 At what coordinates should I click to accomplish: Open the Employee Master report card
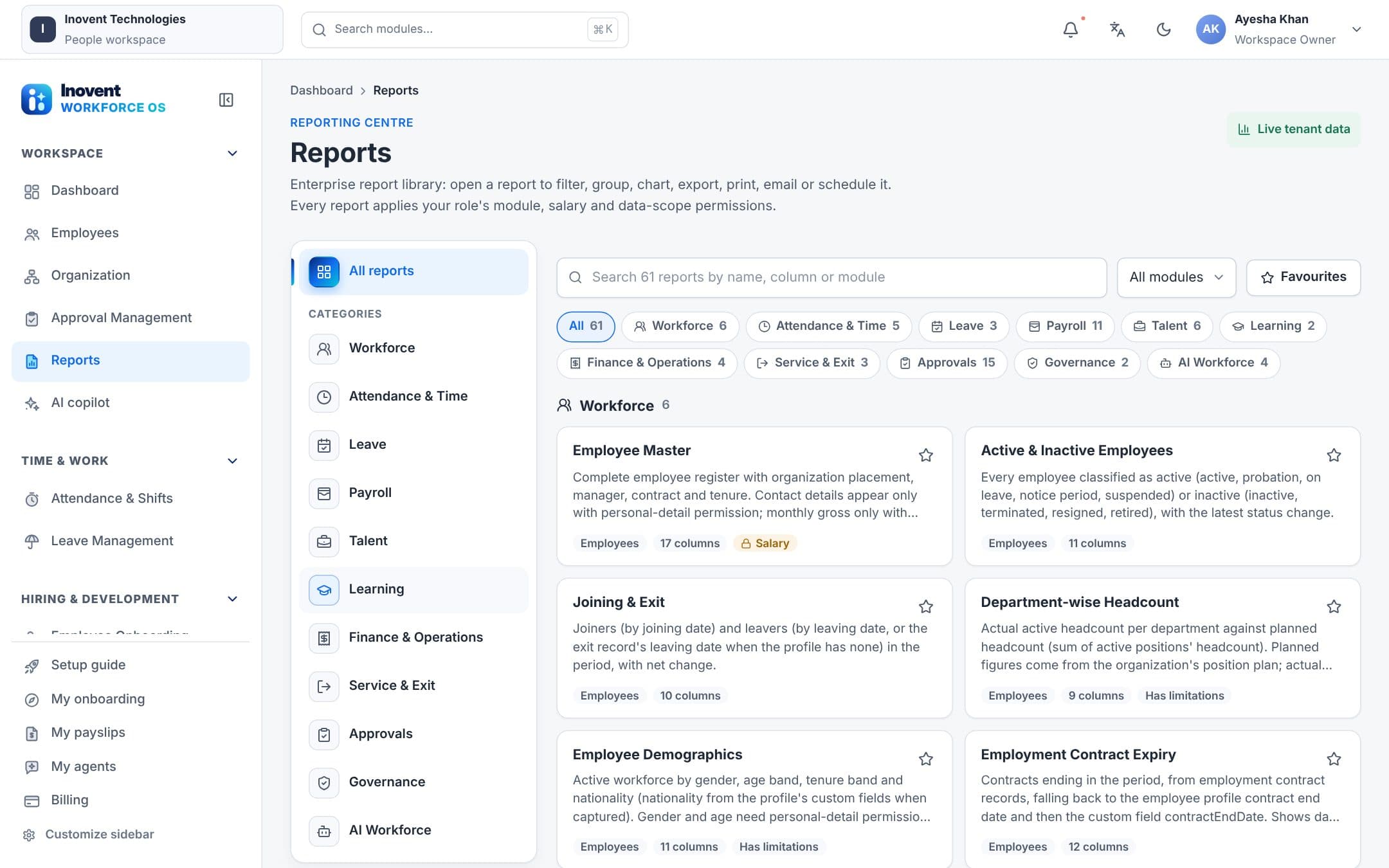point(754,496)
